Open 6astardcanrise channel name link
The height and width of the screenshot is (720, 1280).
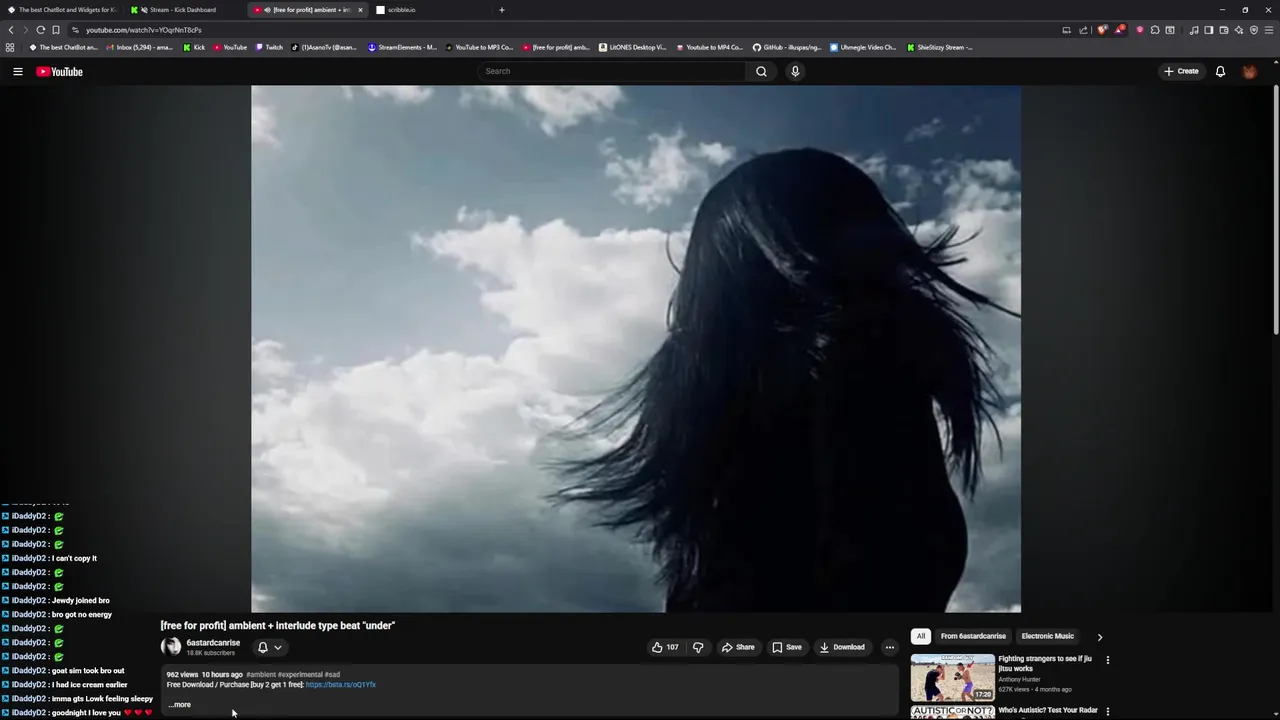(x=213, y=643)
